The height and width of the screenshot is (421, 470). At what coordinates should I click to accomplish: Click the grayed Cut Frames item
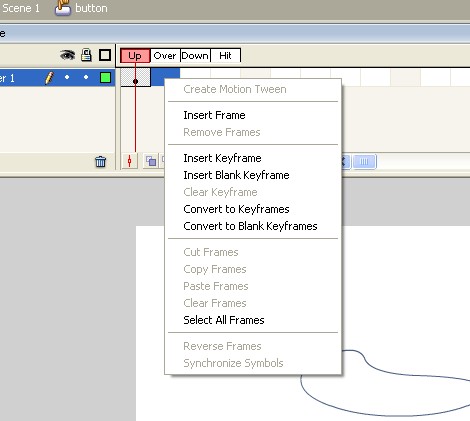click(x=253, y=252)
